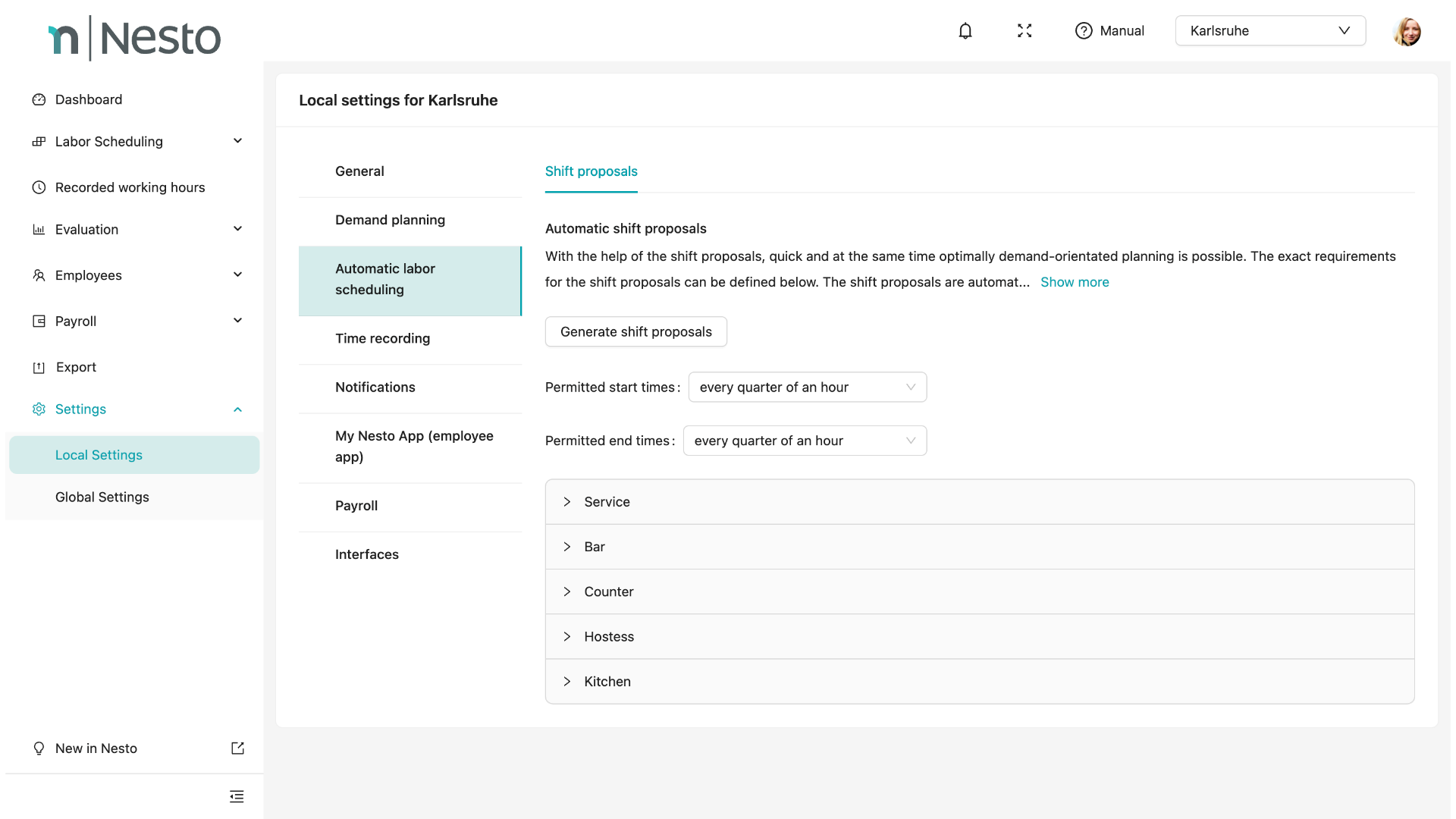Toggle fullscreen mode icon
1456x819 pixels.
point(1025,31)
